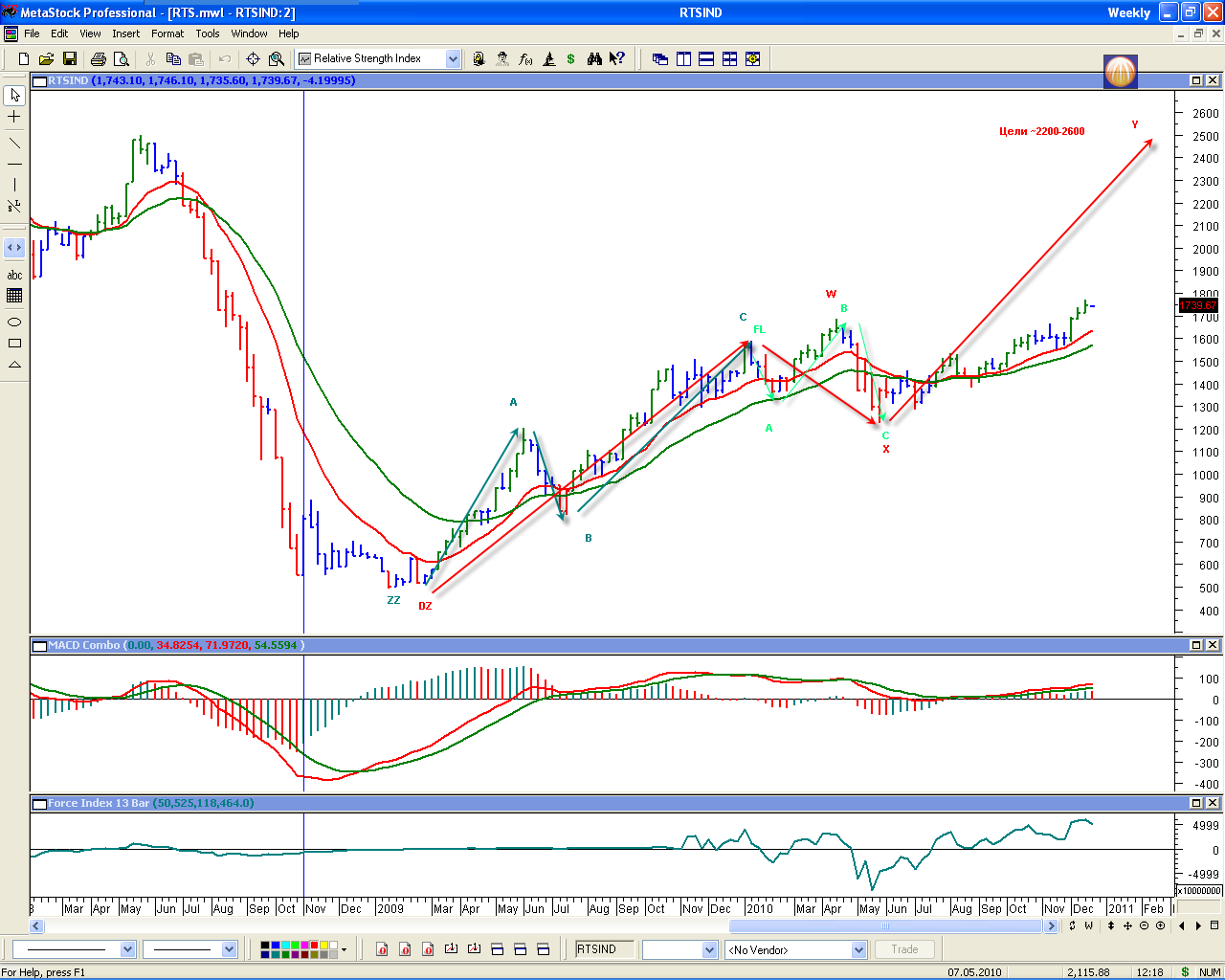Viewport: 1225px width, 980px height.
Task: Expand the color palette dropdown arrow
Action: (x=344, y=949)
